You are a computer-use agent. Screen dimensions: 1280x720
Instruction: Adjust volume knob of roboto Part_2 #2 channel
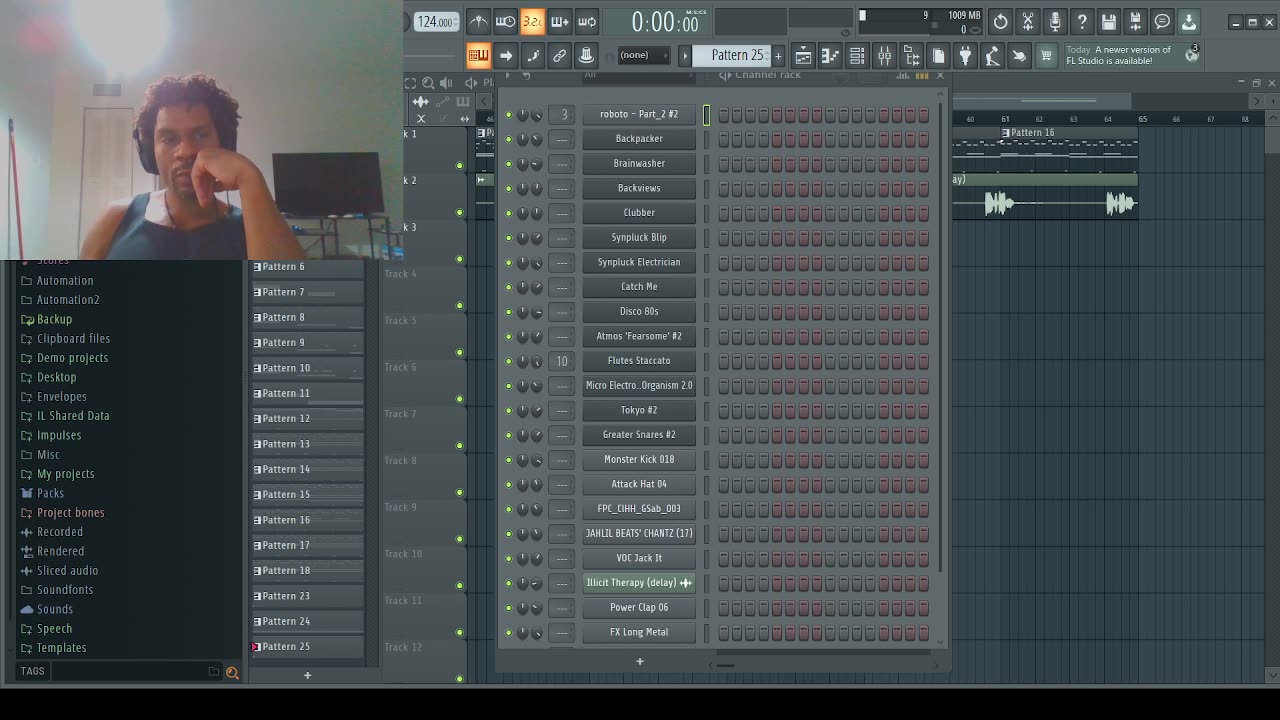coord(537,115)
